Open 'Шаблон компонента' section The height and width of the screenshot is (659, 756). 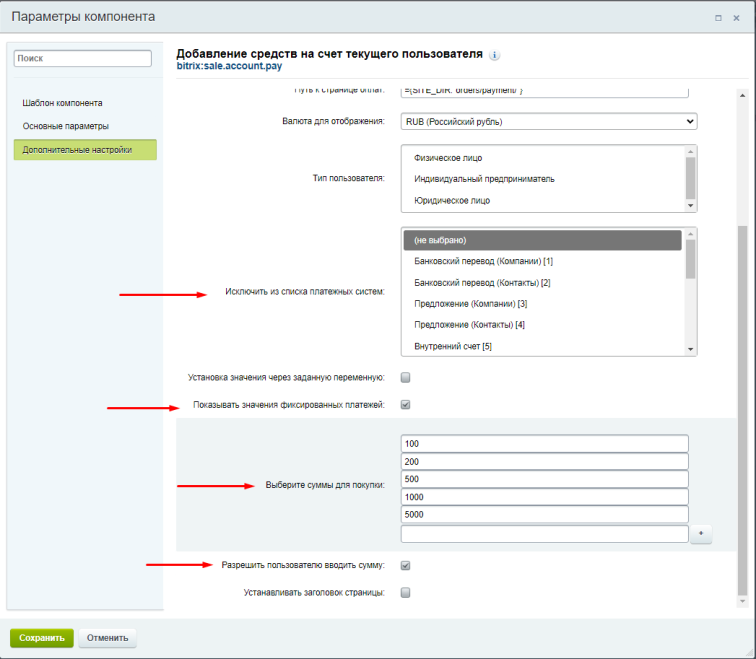point(62,103)
